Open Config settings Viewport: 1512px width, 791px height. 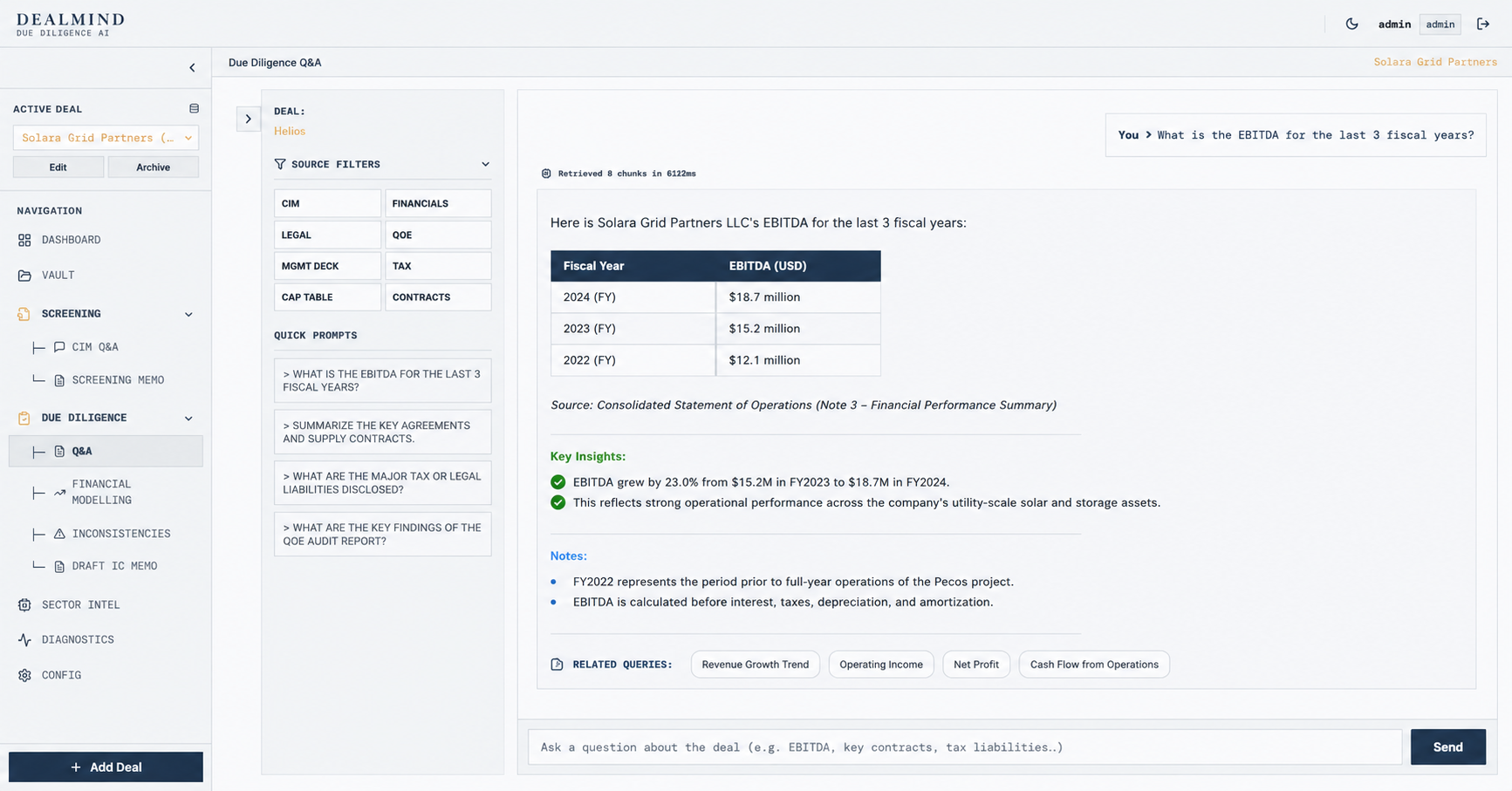(x=61, y=676)
